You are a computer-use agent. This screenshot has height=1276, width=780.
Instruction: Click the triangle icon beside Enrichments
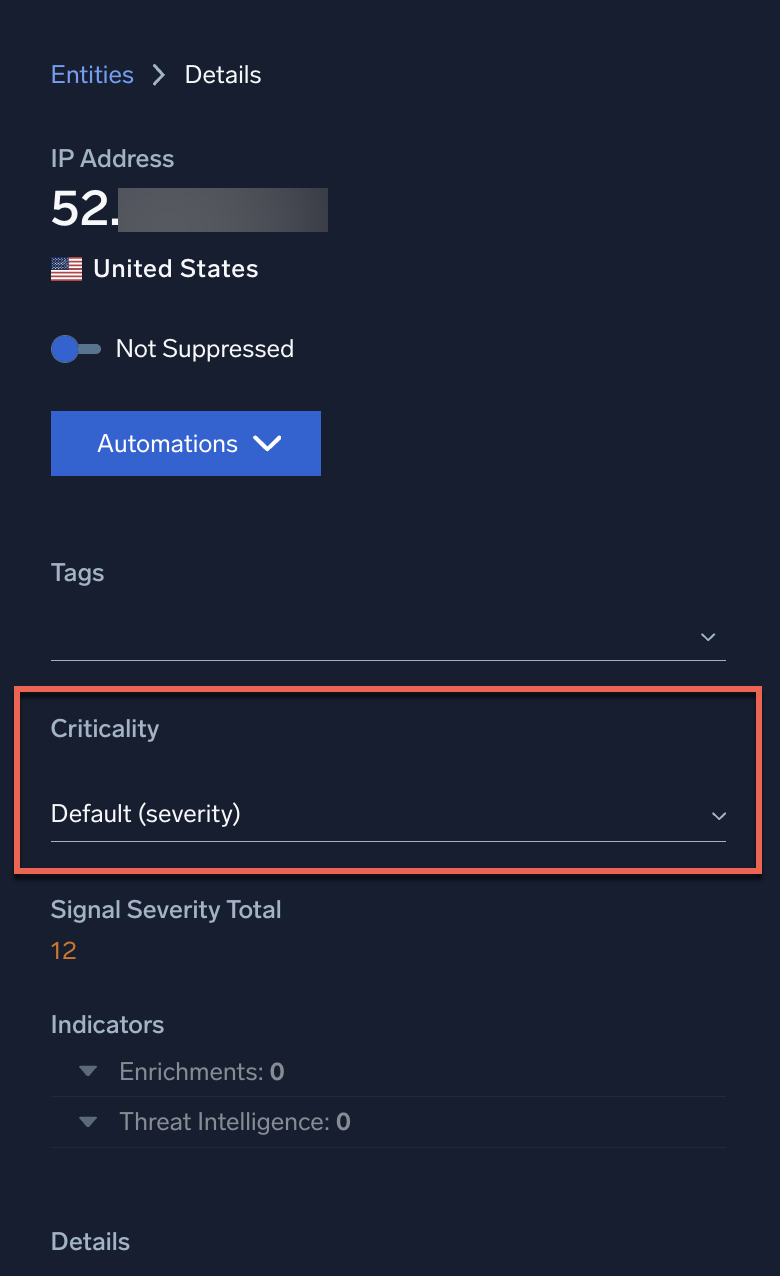tap(87, 1071)
